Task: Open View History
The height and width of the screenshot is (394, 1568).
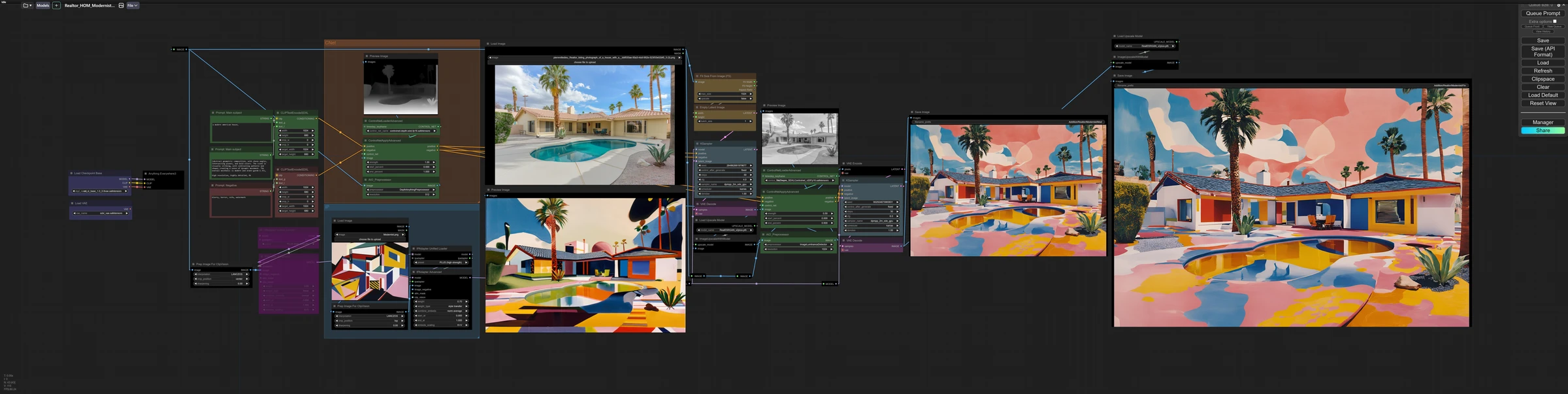Action: pyautogui.click(x=1543, y=31)
